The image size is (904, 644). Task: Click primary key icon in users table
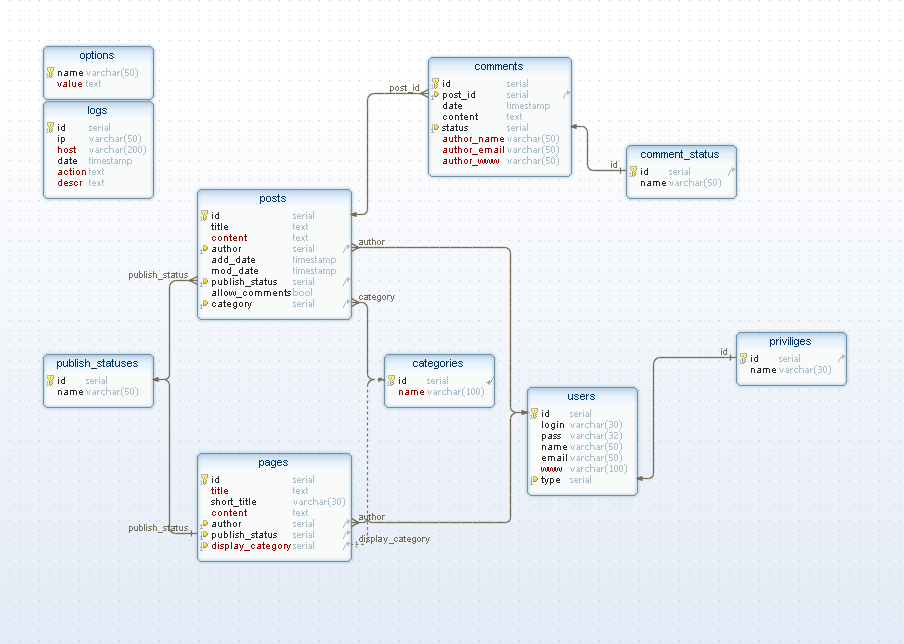click(534, 413)
